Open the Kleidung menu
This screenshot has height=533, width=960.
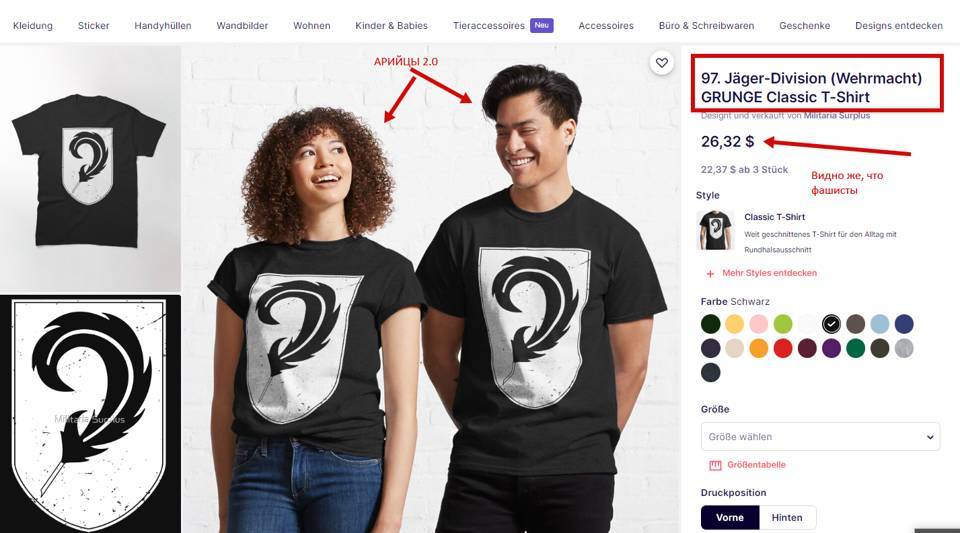click(33, 25)
